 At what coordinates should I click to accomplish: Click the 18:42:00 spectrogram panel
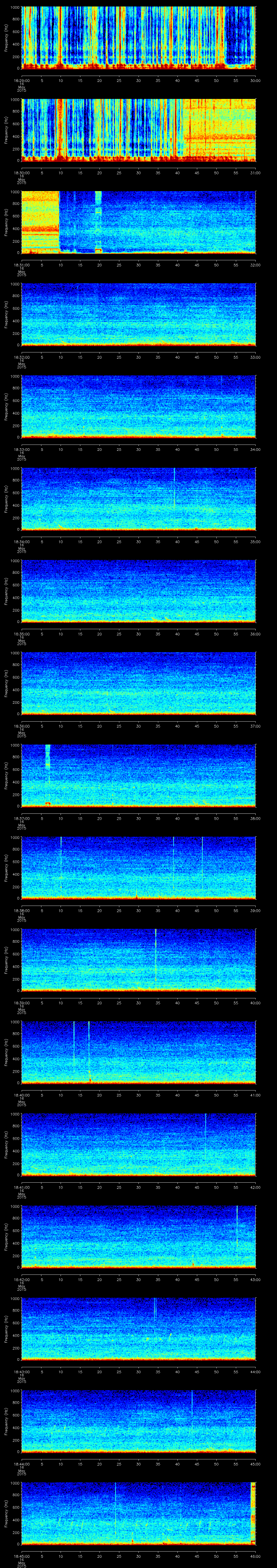click(138, 1237)
